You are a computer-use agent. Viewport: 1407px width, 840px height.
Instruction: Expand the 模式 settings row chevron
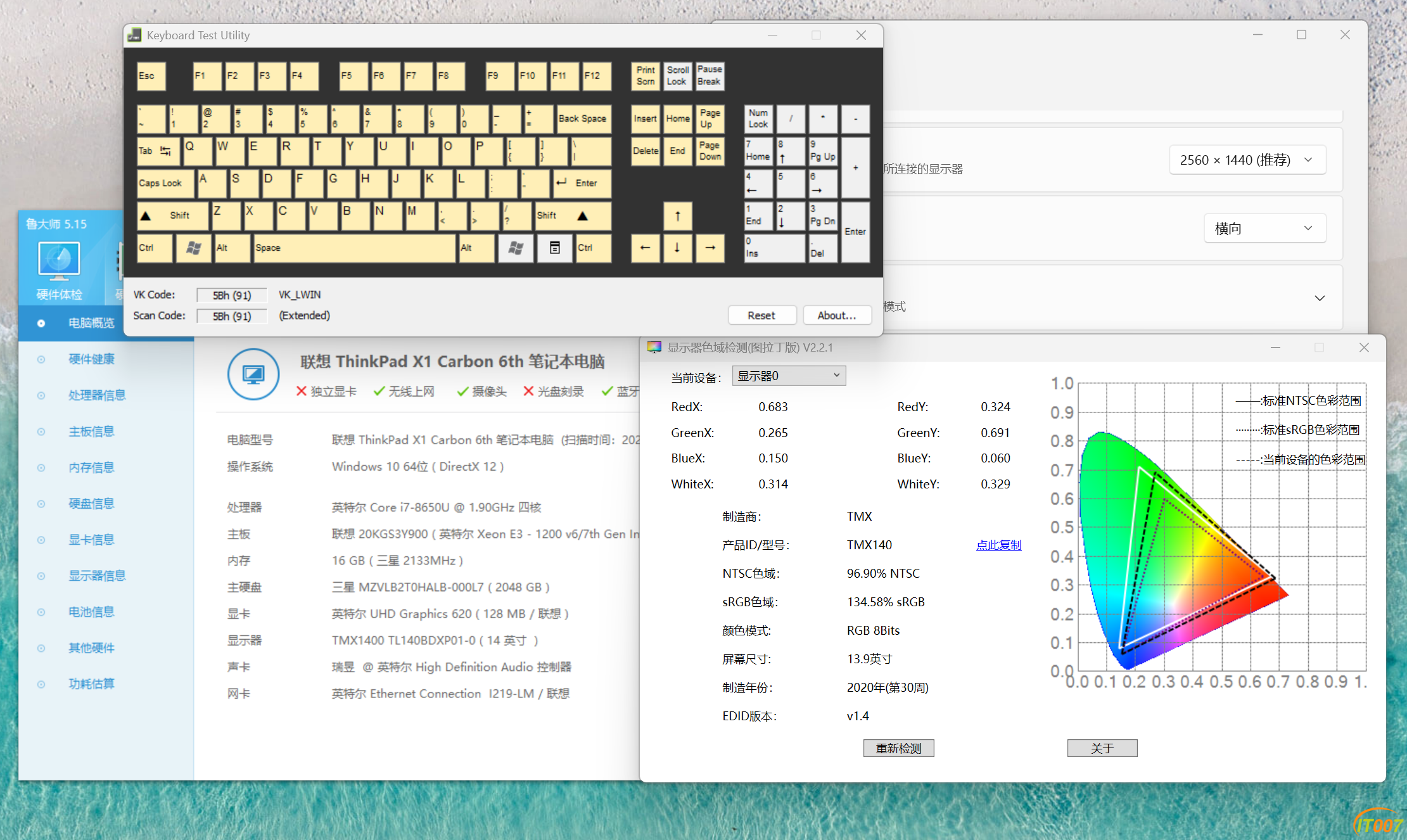click(1320, 298)
